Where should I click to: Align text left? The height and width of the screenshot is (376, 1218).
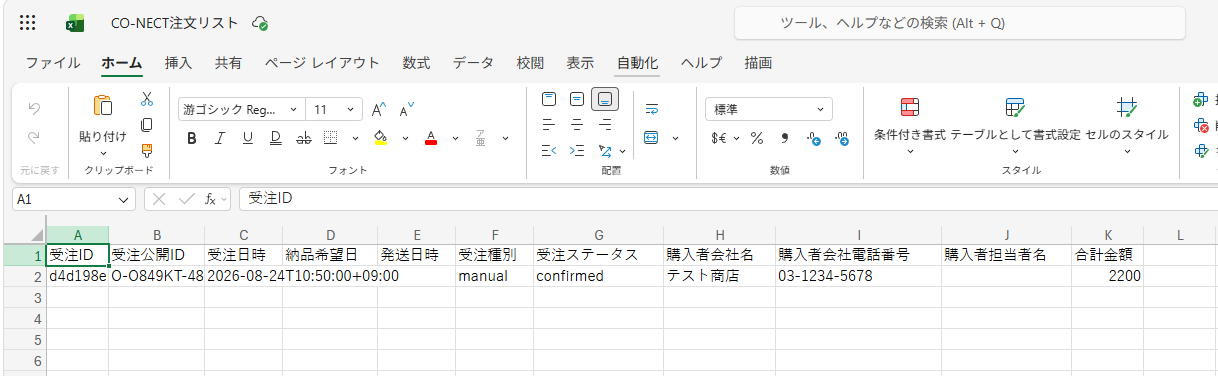click(x=548, y=125)
